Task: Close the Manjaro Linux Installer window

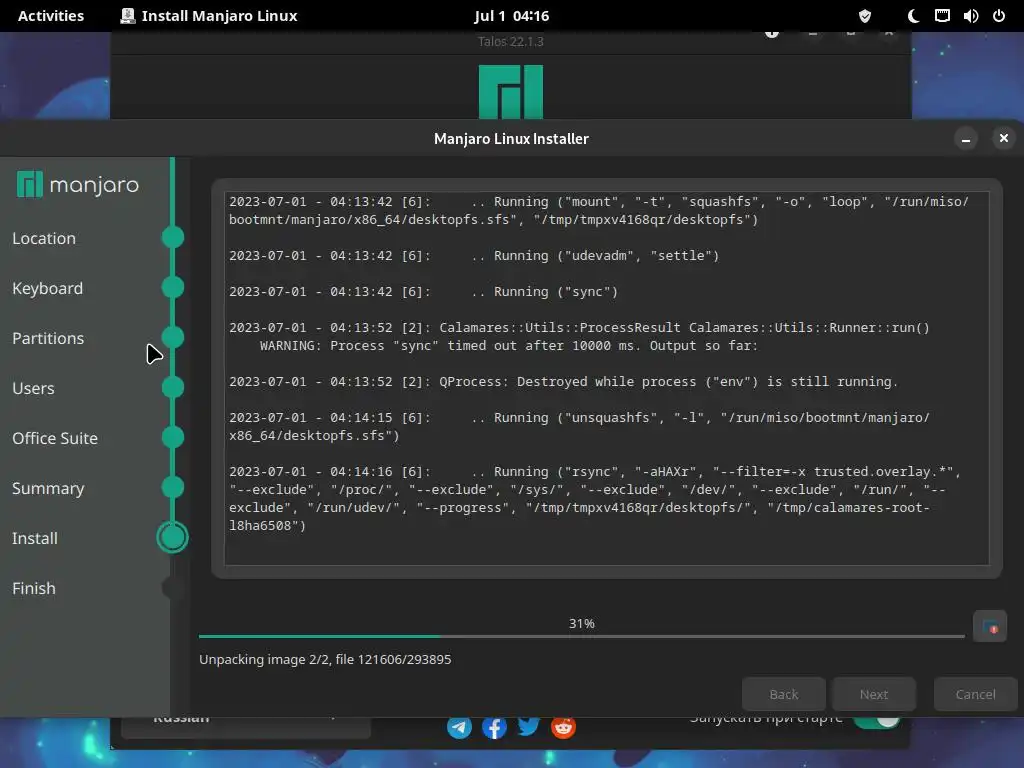Action: tap(1004, 138)
